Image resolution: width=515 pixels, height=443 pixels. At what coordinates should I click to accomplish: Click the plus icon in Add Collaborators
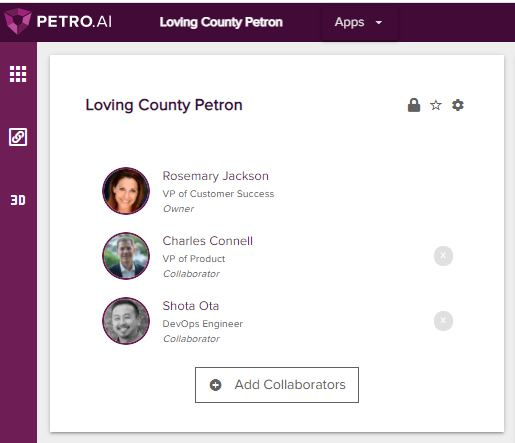[x=215, y=385]
